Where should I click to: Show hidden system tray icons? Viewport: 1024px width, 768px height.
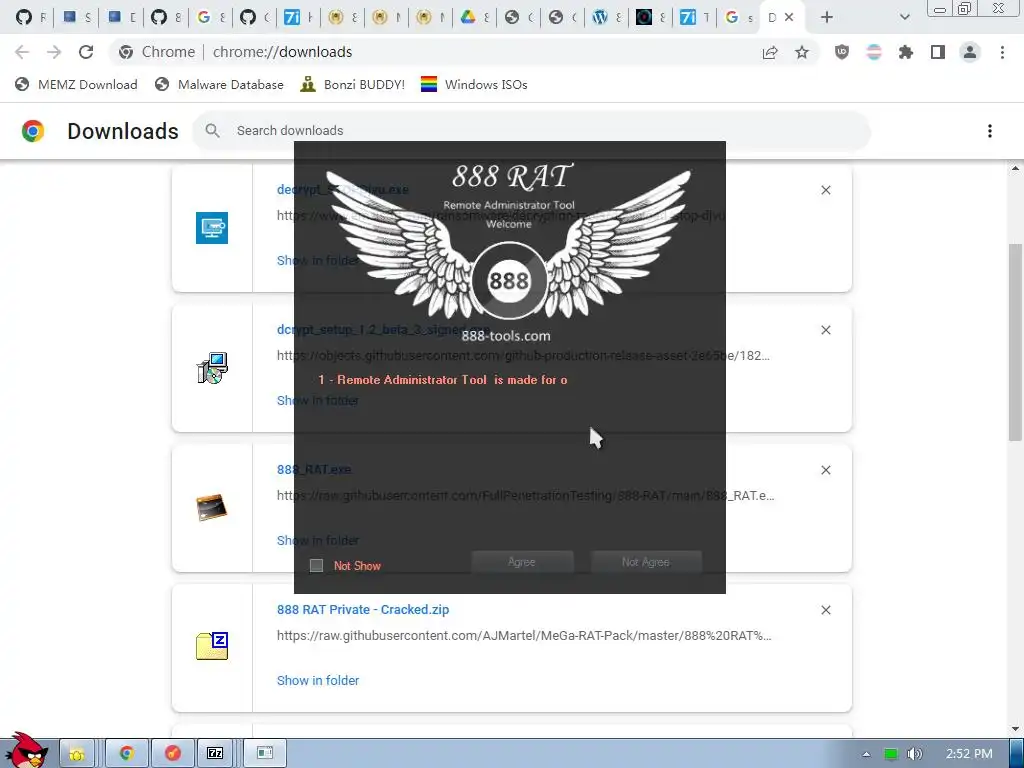(867, 754)
